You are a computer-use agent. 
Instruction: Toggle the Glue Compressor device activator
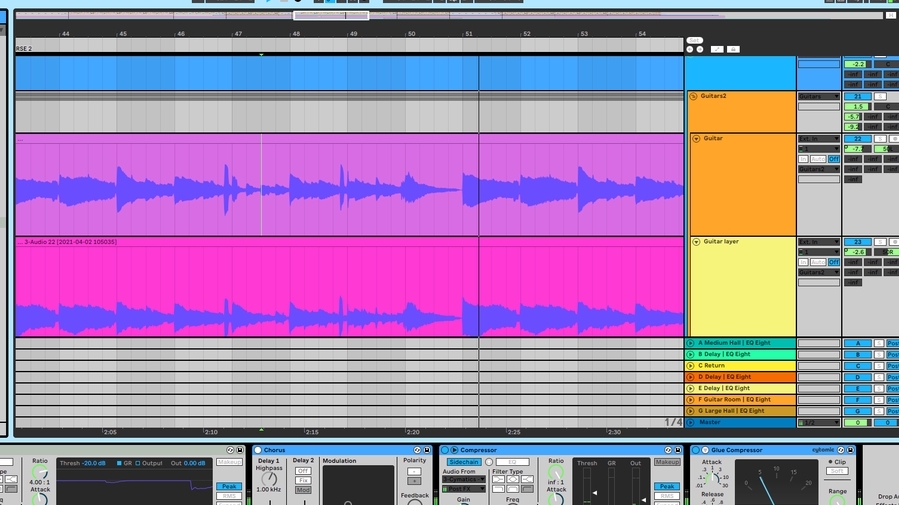(696, 450)
